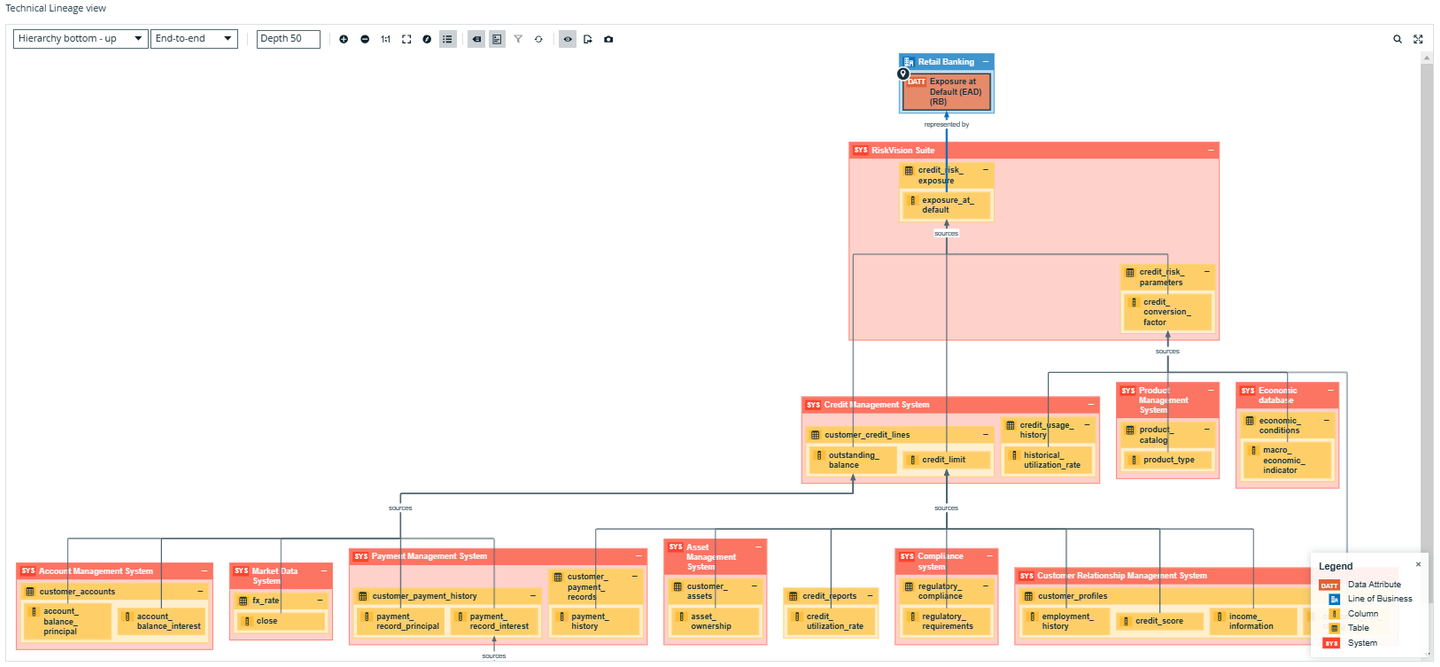Screen dimensions: 1440x667
Task: Toggle the eye visibility button
Action: point(568,39)
